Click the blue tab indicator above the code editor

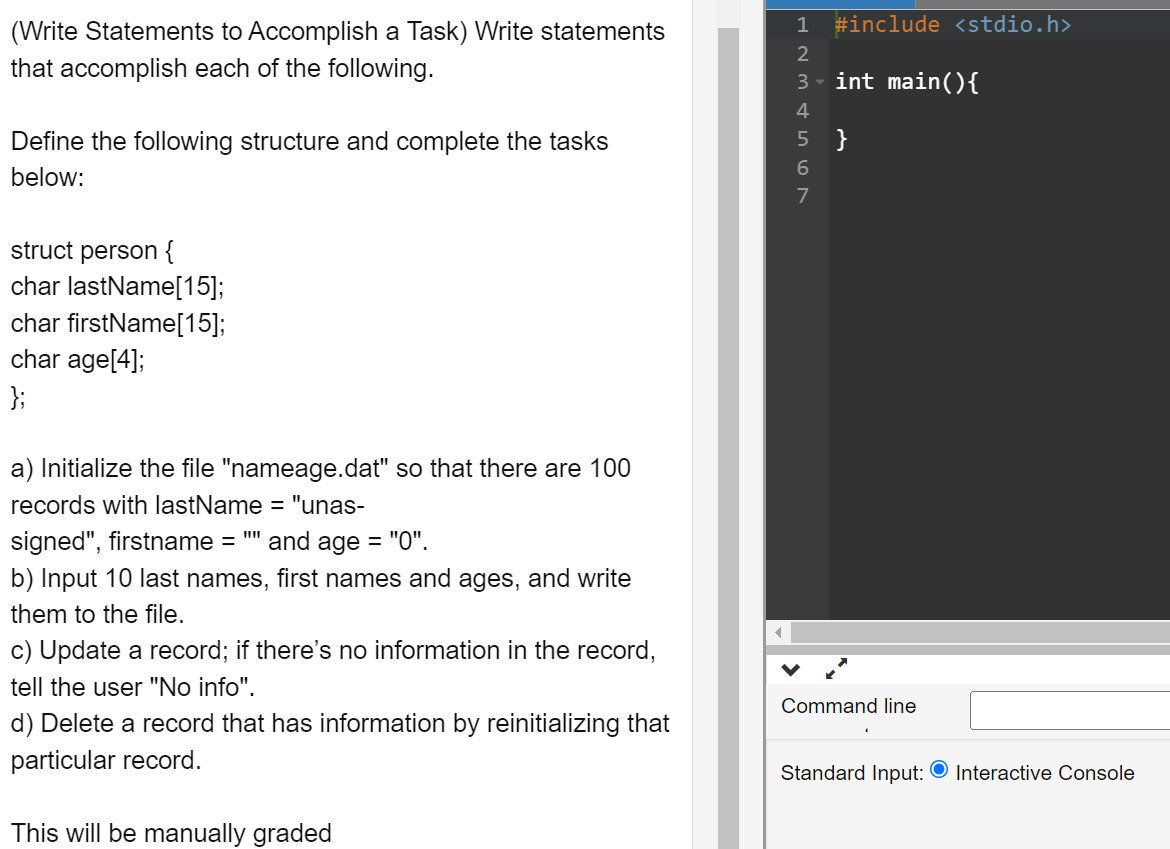coord(838,4)
